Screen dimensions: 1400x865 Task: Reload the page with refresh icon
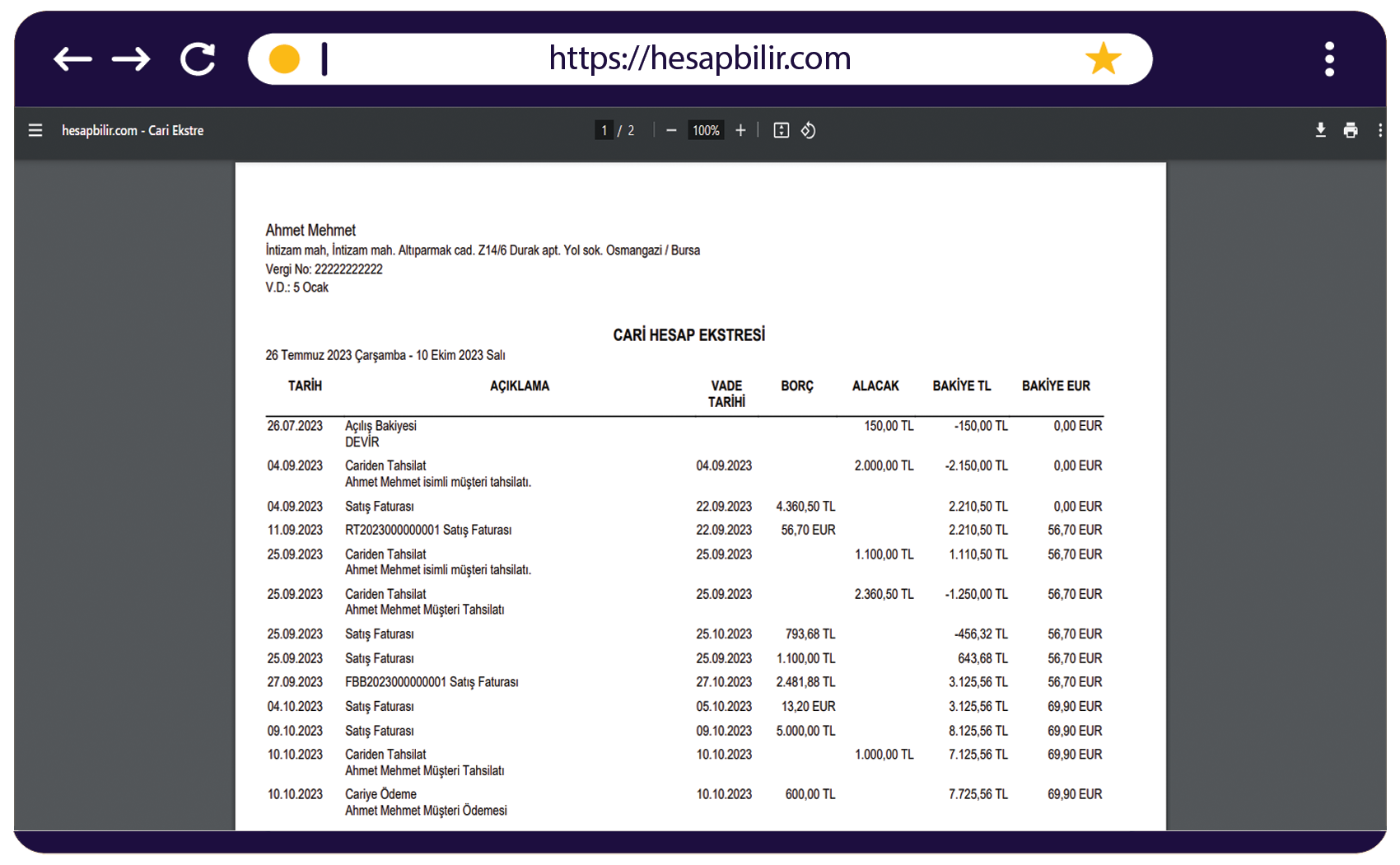pyautogui.click(x=198, y=59)
